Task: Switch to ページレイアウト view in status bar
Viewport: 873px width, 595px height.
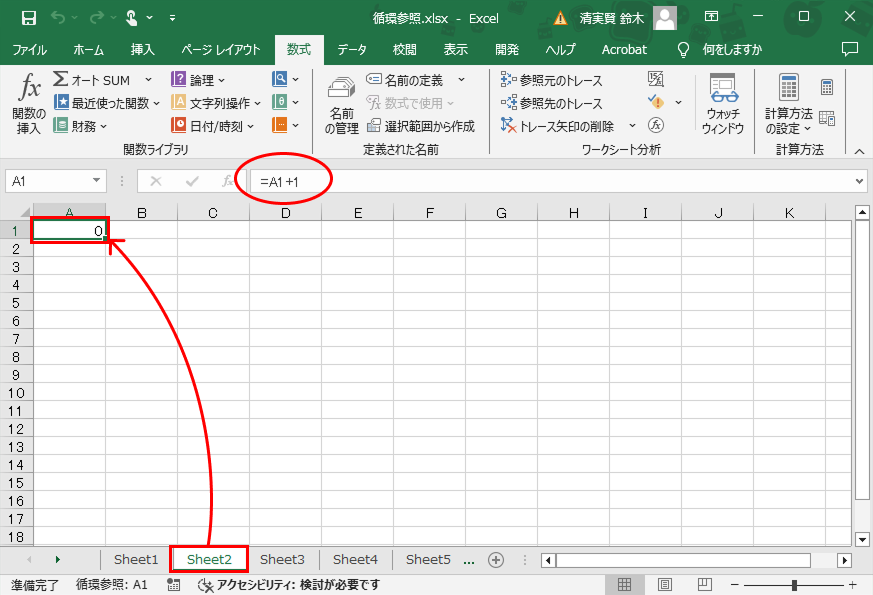Action: coord(664,583)
